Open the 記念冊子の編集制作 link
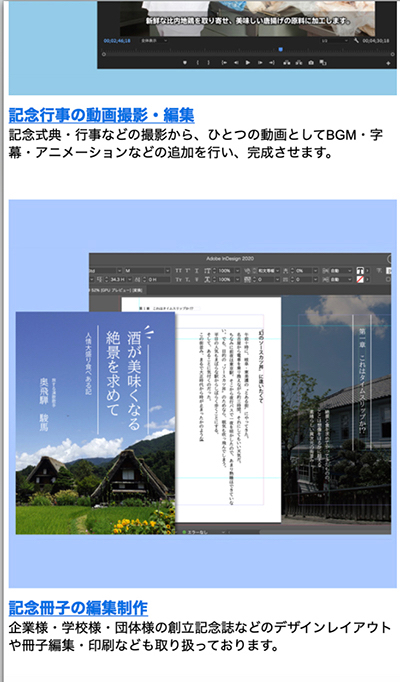Viewport: 400px width, 682px height. tap(78, 608)
